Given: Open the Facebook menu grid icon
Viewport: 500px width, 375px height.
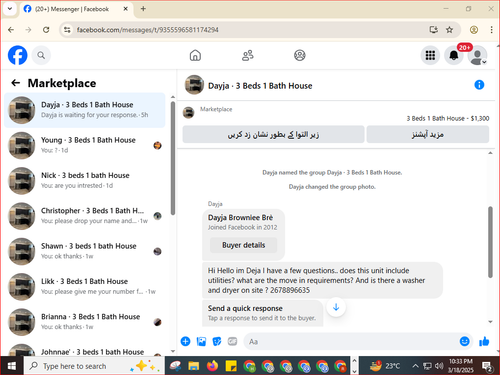Looking at the screenshot, I should [430, 55].
